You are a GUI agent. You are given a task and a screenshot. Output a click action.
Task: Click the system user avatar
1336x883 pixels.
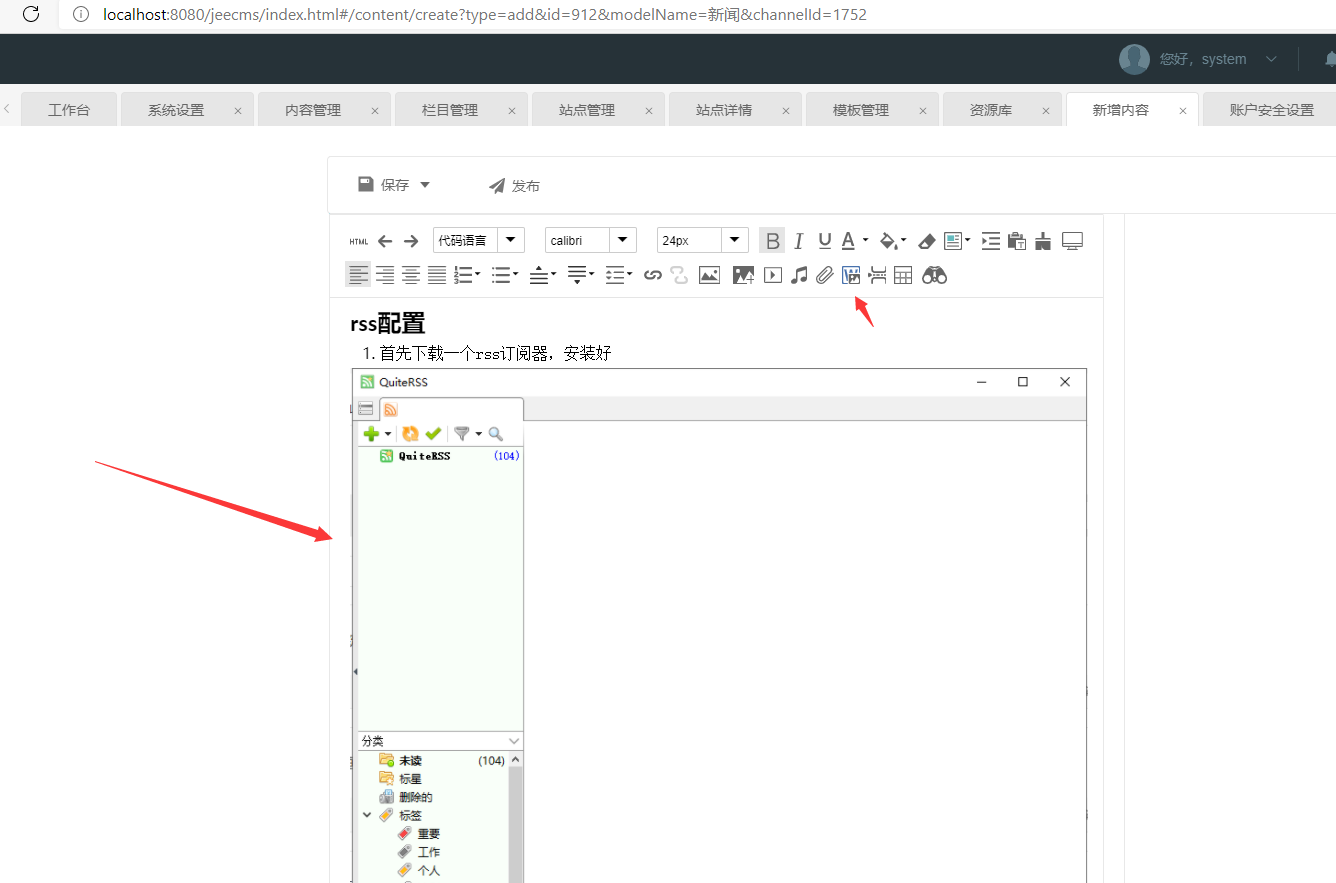click(x=1134, y=59)
